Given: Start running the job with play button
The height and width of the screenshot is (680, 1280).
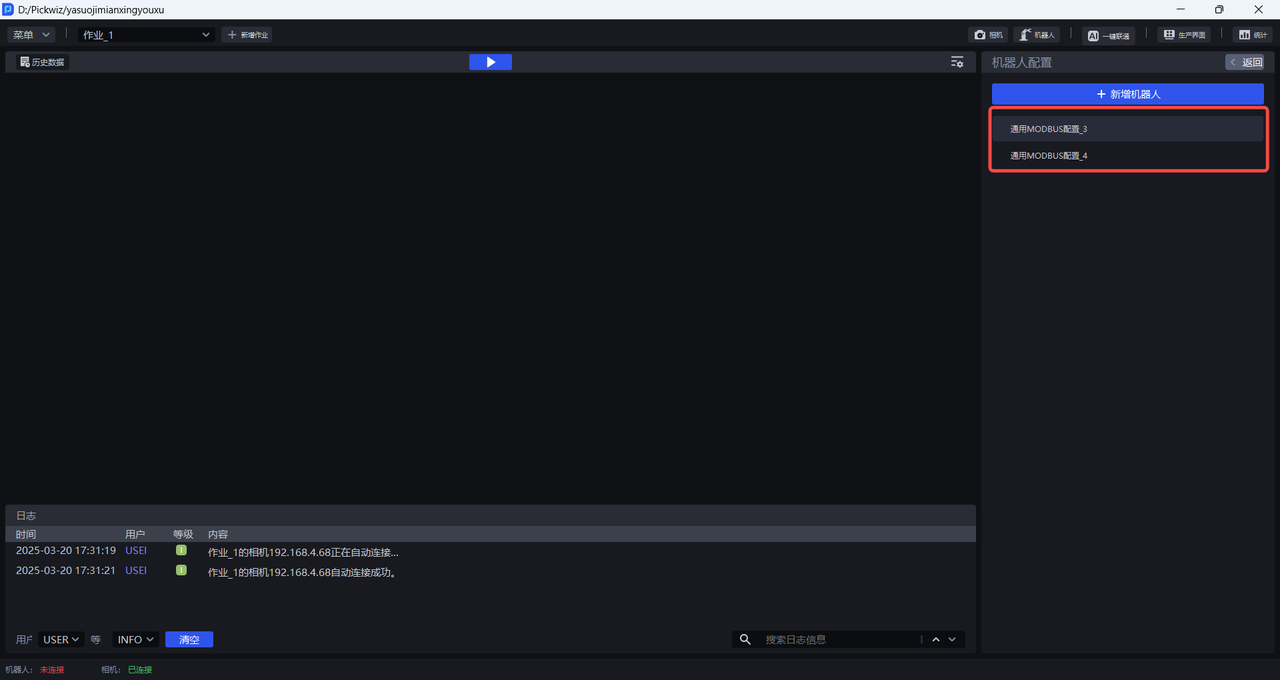Looking at the screenshot, I should tap(490, 62).
